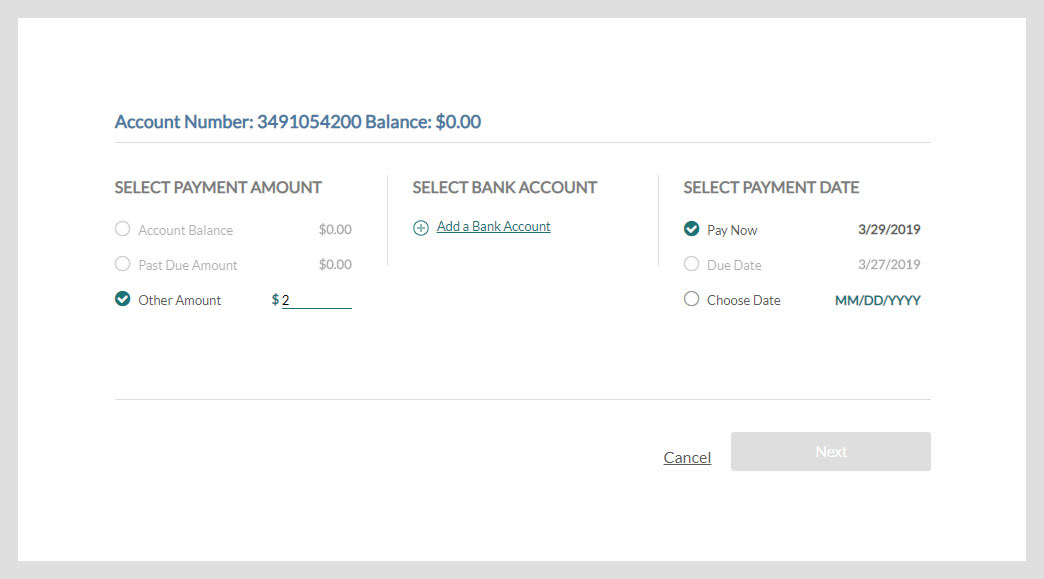Click the Next button
The width and height of the screenshot is (1044, 579).
(831, 452)
